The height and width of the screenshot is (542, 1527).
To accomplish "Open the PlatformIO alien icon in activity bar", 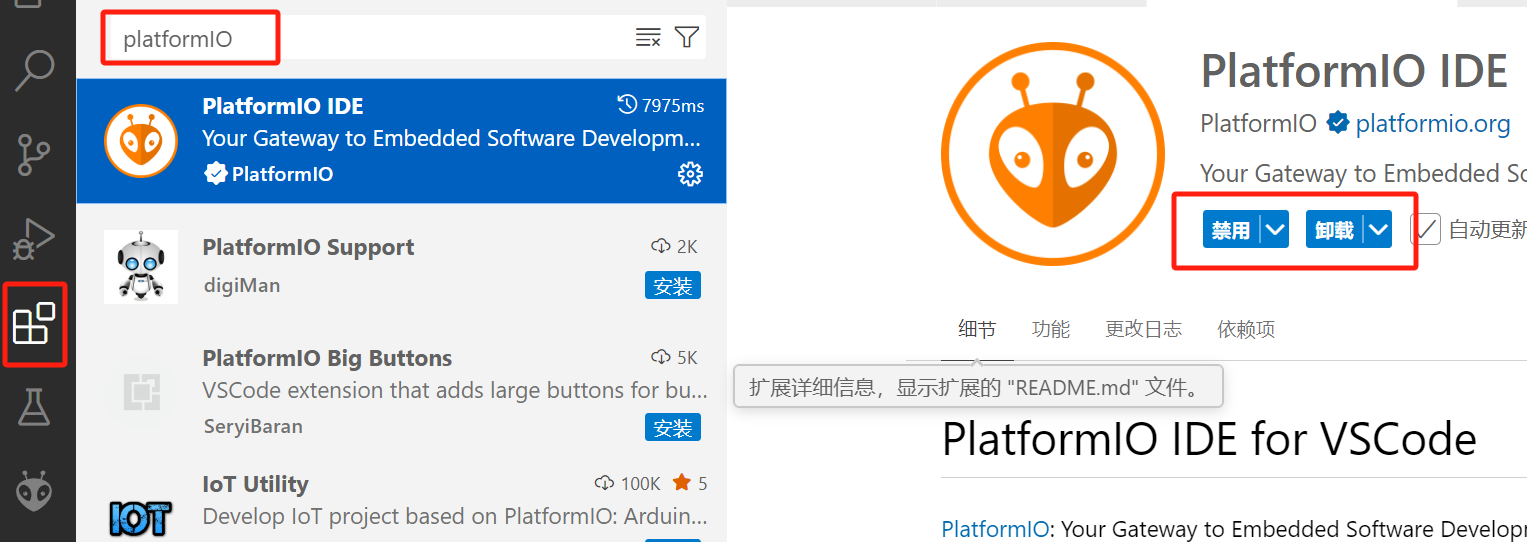I will click(x=35, y=492).
